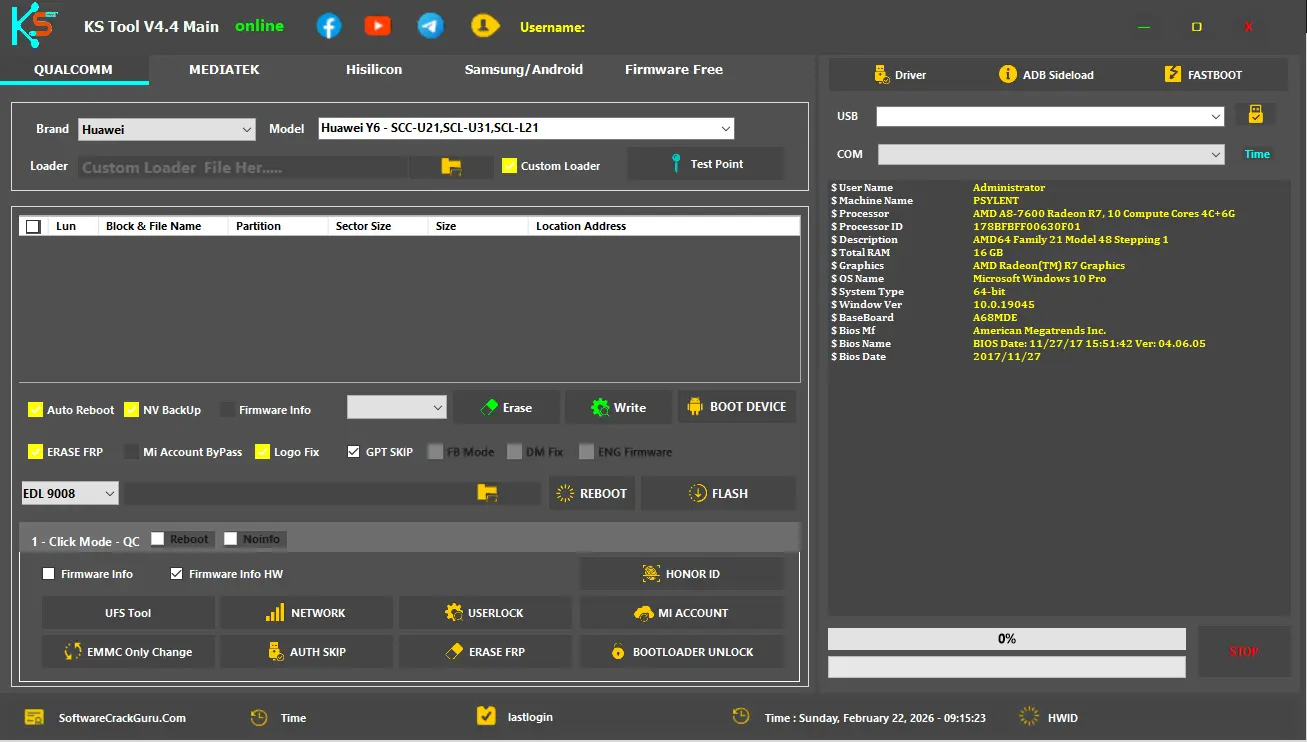The height and width of the screenshot is (742, 1307).
Task: Click the Custom Loader file field
Action: click(243, 167)
